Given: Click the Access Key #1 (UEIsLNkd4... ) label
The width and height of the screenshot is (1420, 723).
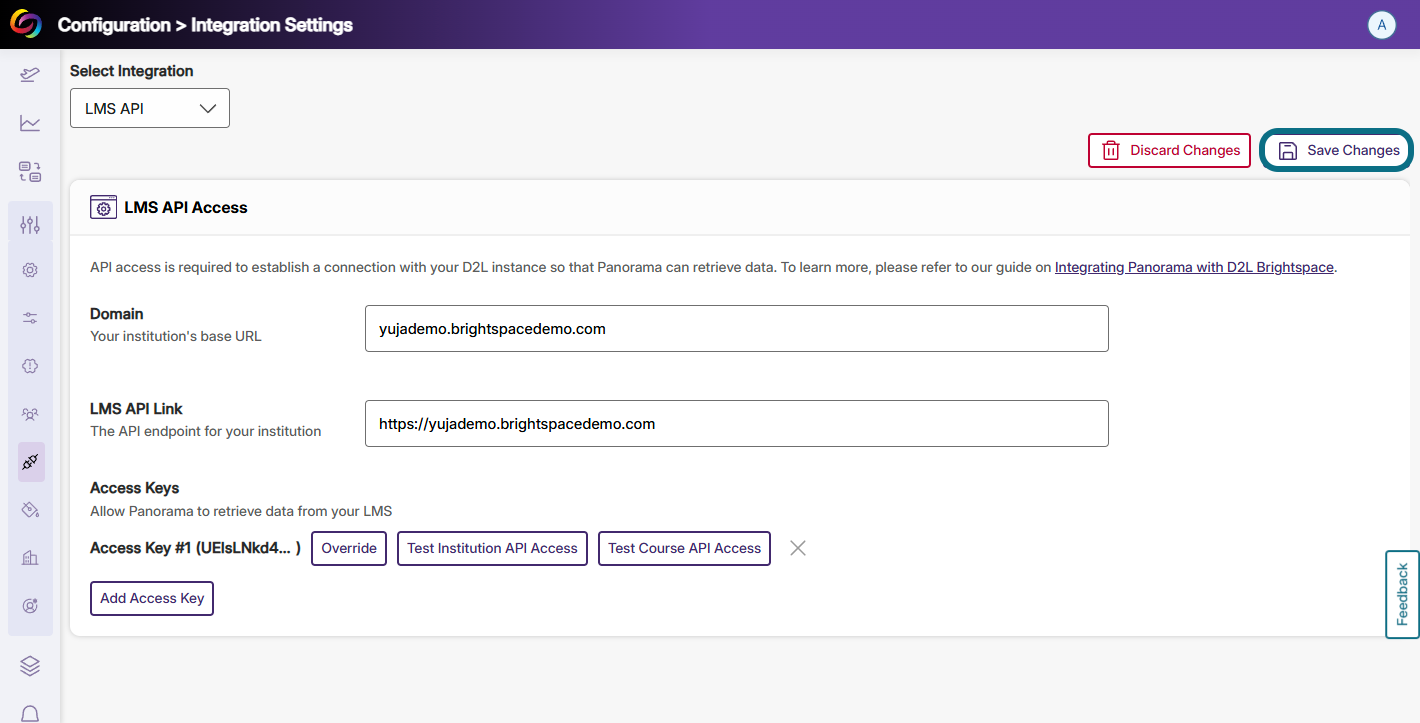Looking at the screenshot, I should (195, 548).
